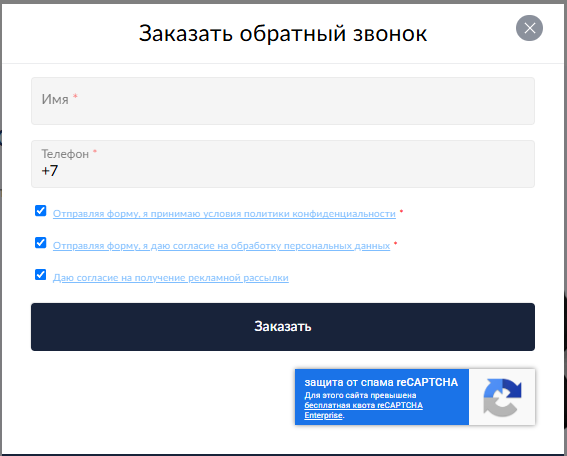Focus the Телефон input field
The width and height of the screenshot is (567, 456).
coord(283,164)
